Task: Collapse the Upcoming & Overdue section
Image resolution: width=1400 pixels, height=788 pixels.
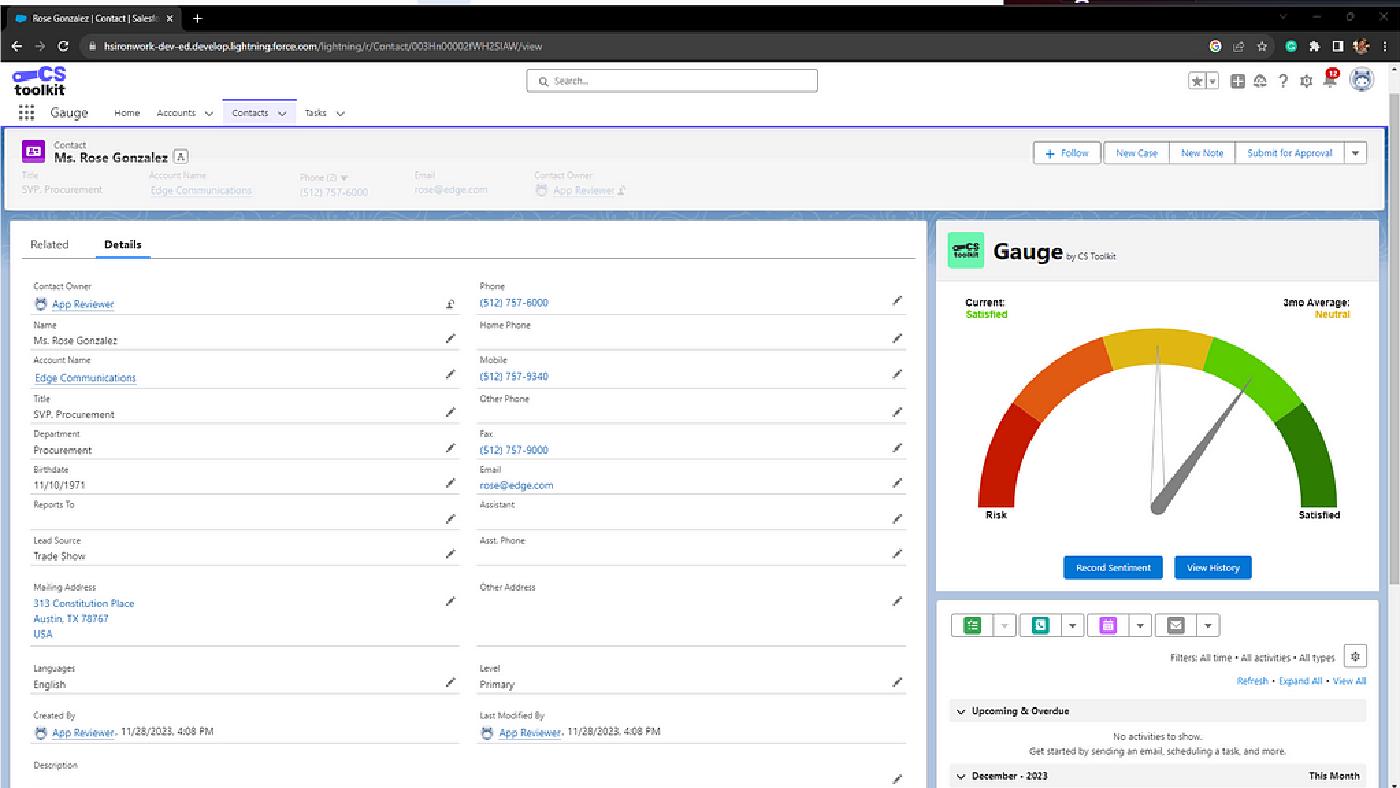Action: click(960, 710)
